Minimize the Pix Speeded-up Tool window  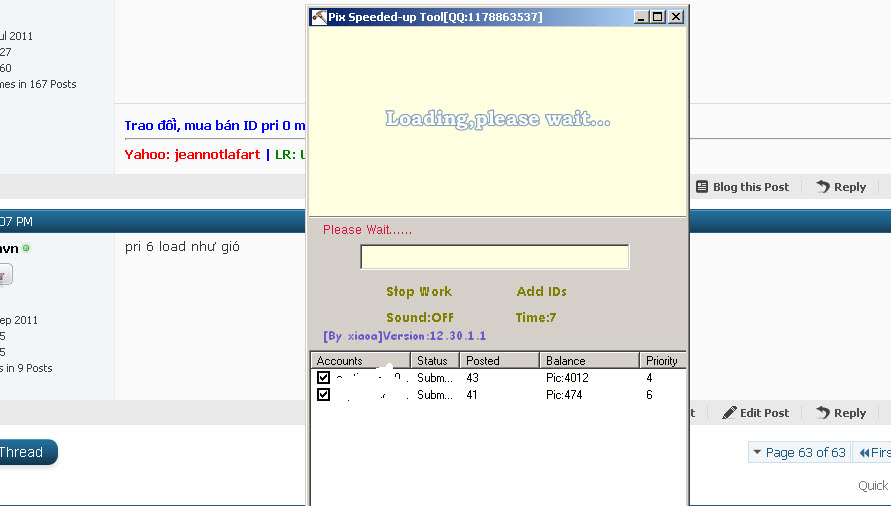(642, 17)
